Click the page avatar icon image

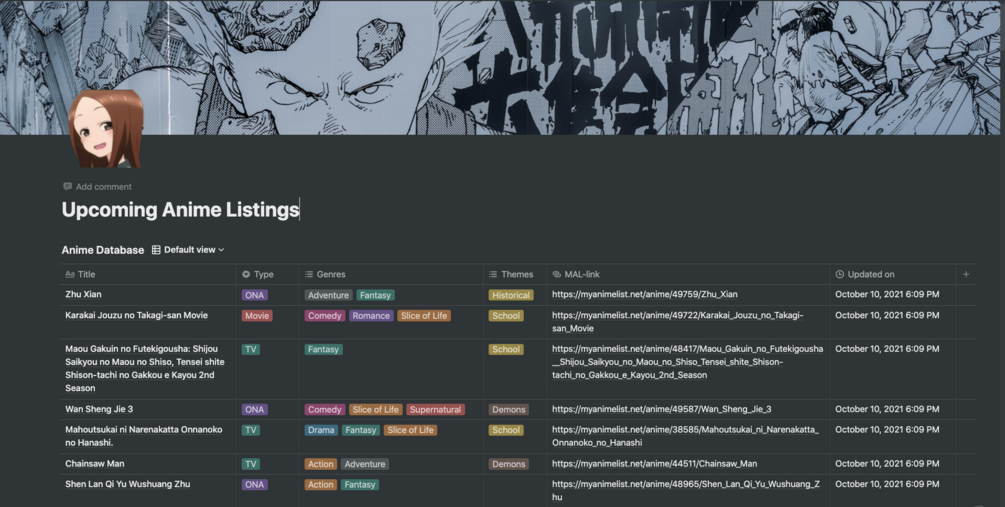click(x=105, y=129)
